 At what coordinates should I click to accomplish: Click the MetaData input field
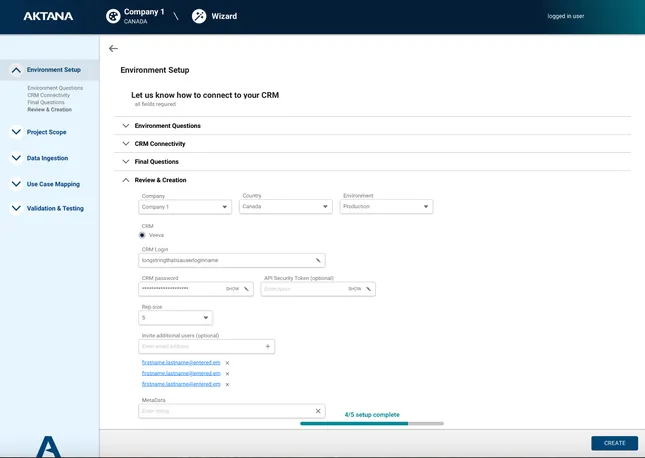[232, 411]
